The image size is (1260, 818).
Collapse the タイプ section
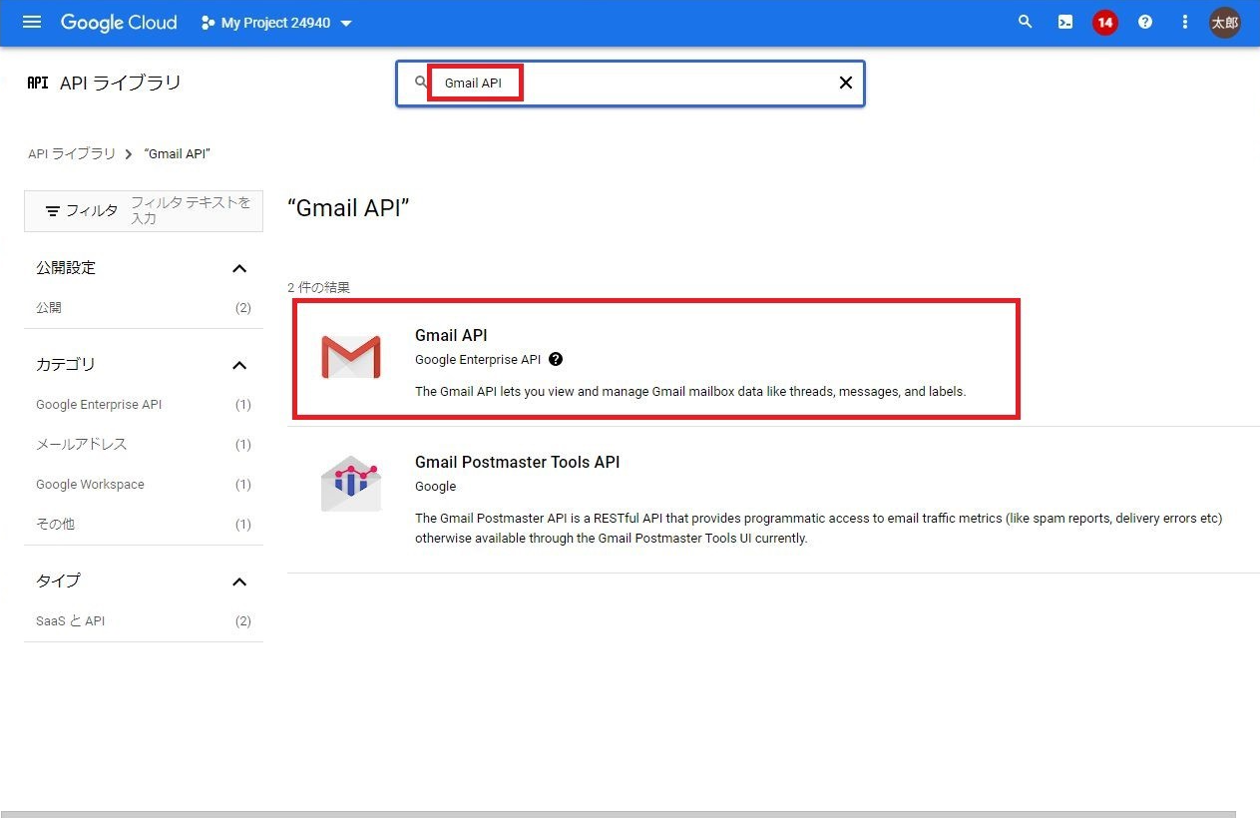click(239, 582)
